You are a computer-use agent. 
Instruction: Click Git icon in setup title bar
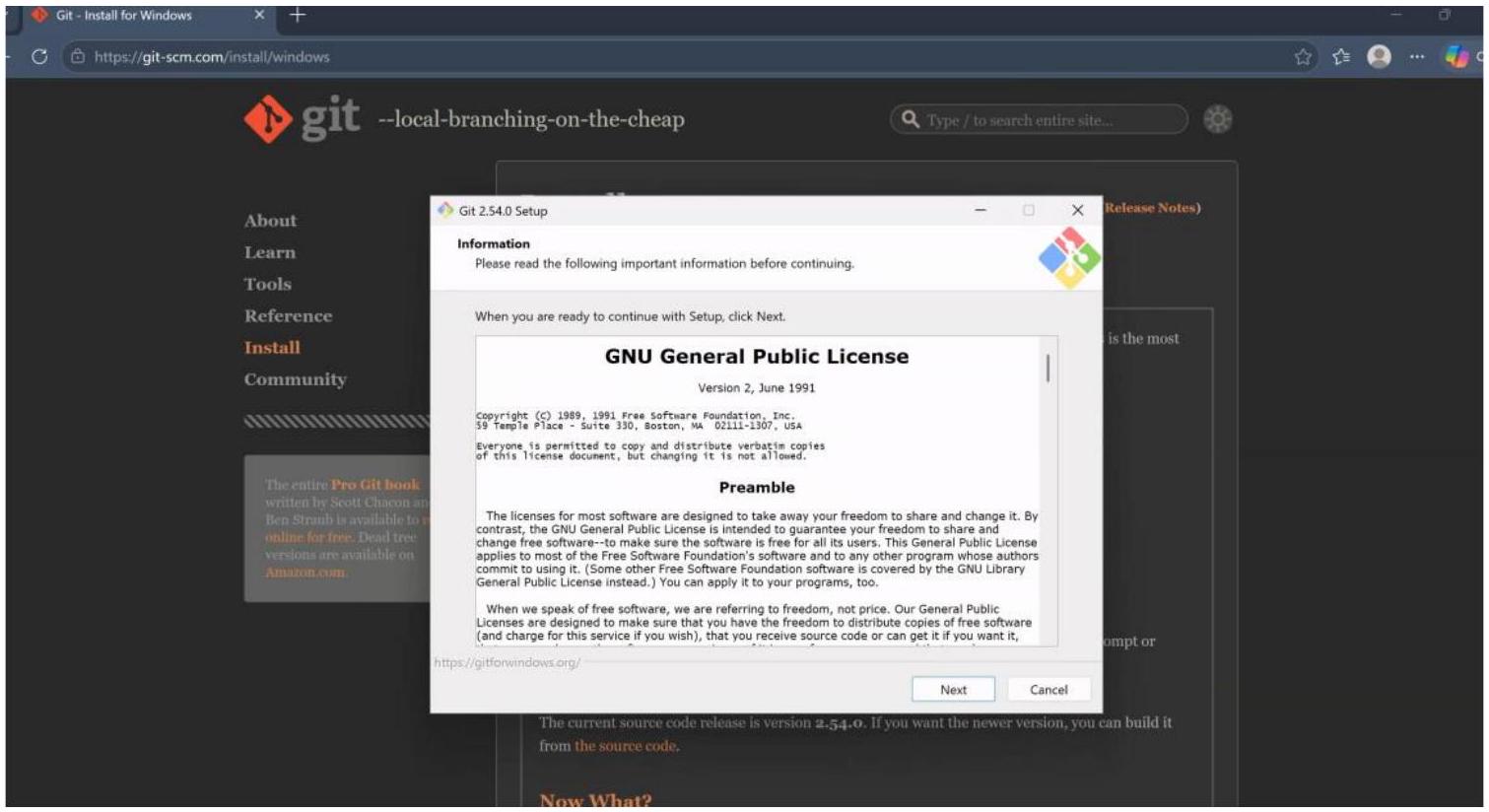click(x=445, y=210)
